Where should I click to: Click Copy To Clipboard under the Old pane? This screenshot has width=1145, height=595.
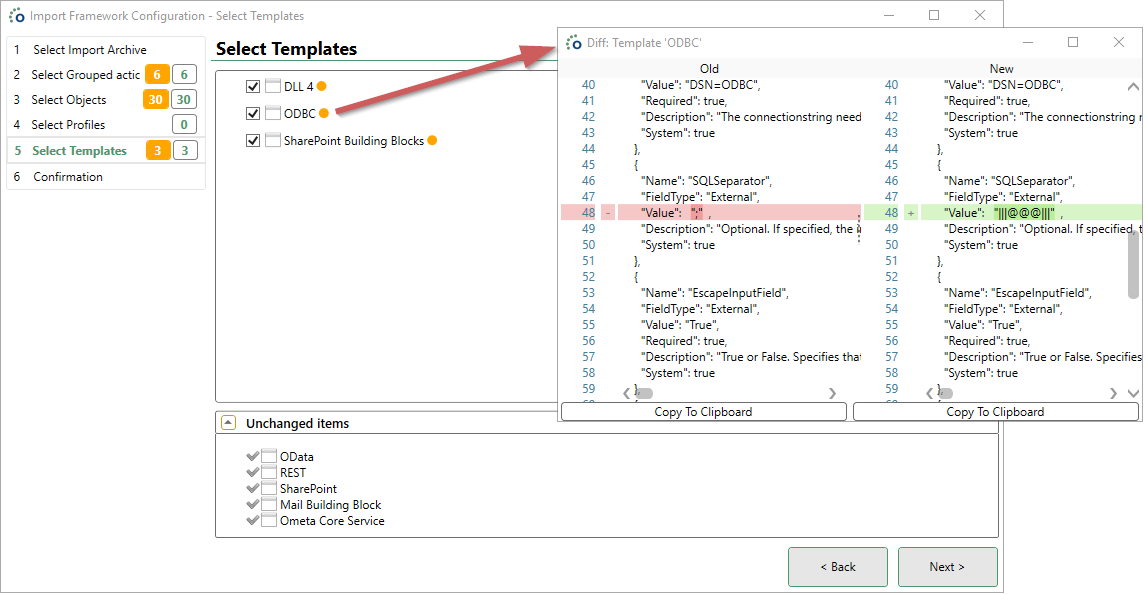tap(703, 411)
